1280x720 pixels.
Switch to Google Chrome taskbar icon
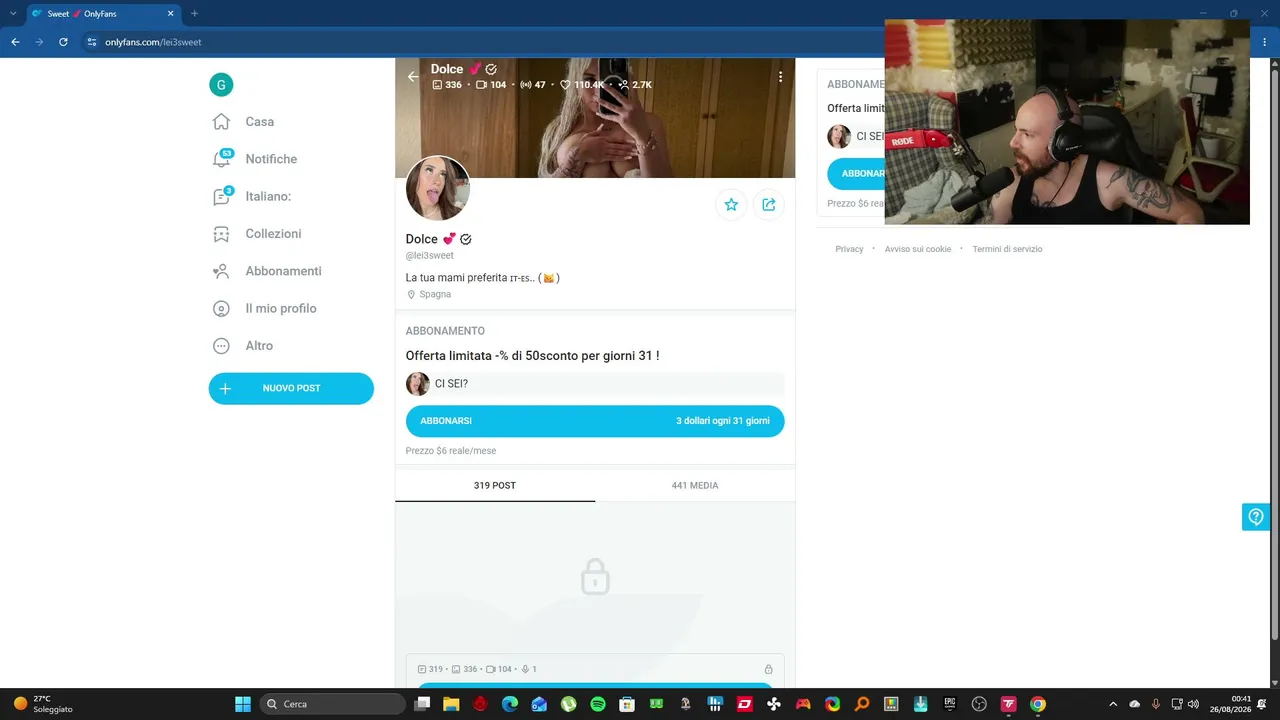pos(1038,704)
